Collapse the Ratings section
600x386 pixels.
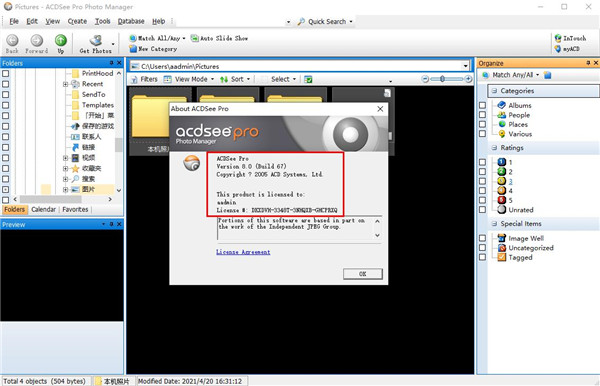[x=494, y=148]
